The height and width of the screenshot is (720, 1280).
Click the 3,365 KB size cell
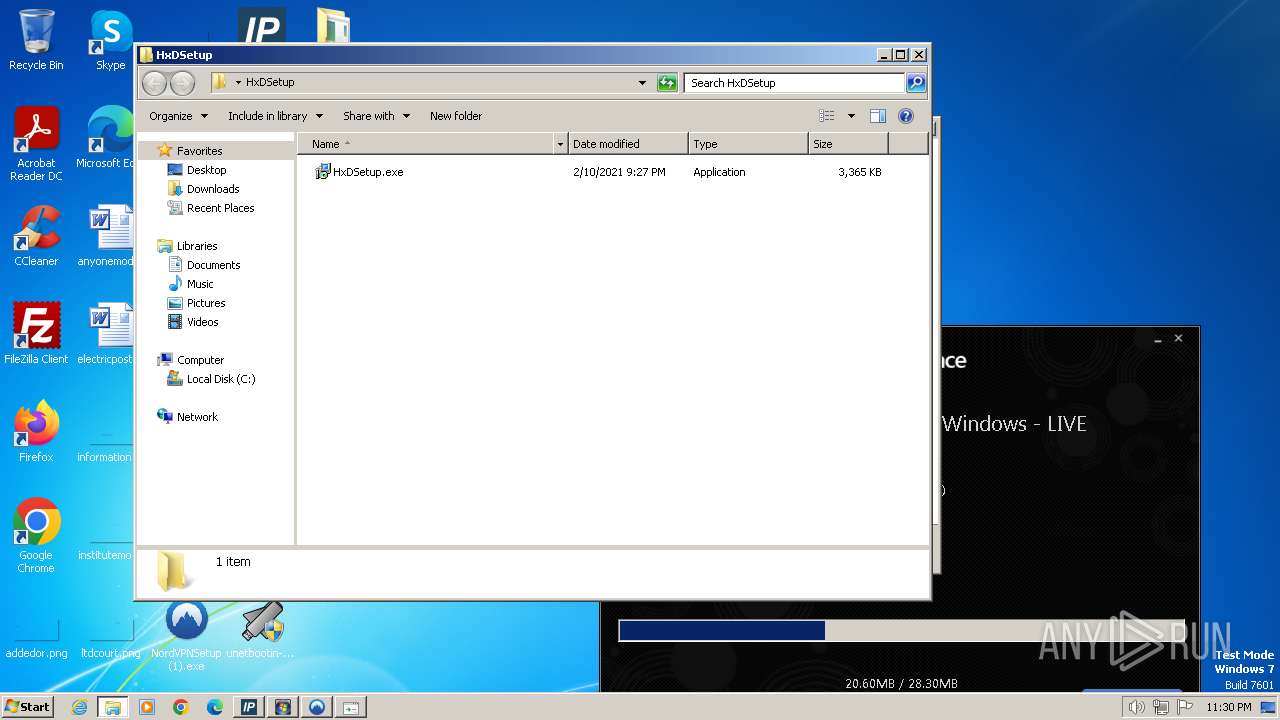(x=860, y=172)
